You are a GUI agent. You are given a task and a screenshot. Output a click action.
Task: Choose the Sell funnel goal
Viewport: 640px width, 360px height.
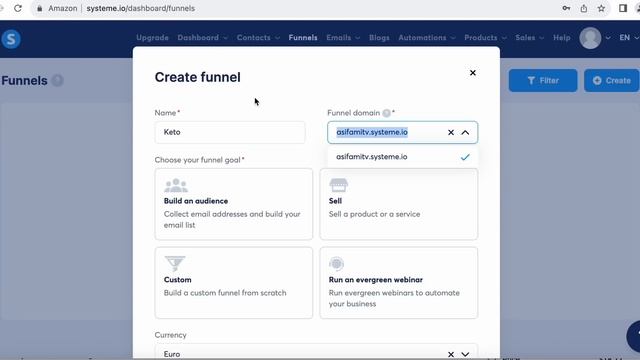(x=399, y=204)
